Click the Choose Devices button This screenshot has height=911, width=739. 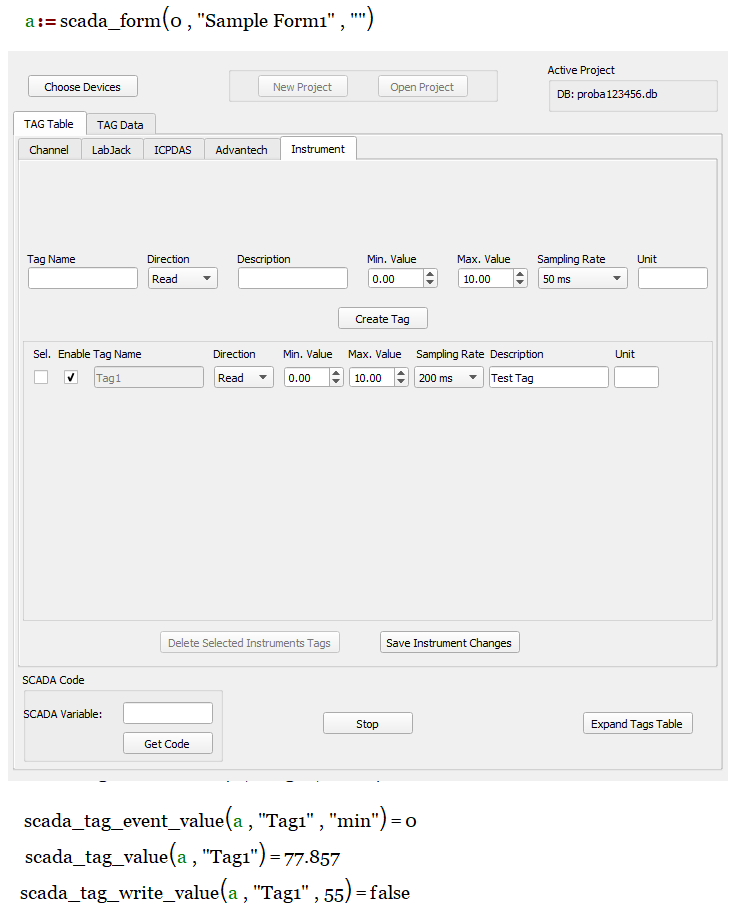[x=82, y=86]
